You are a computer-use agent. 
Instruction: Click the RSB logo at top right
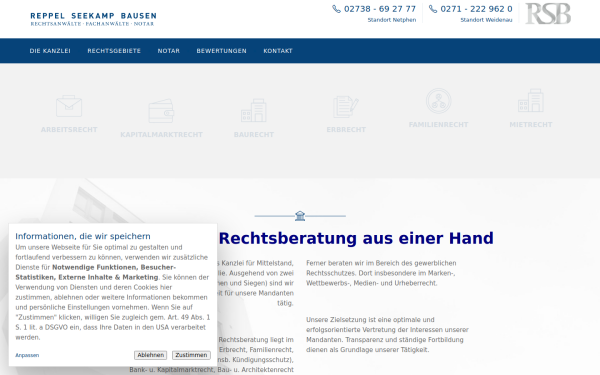click(x=548, y=13)
